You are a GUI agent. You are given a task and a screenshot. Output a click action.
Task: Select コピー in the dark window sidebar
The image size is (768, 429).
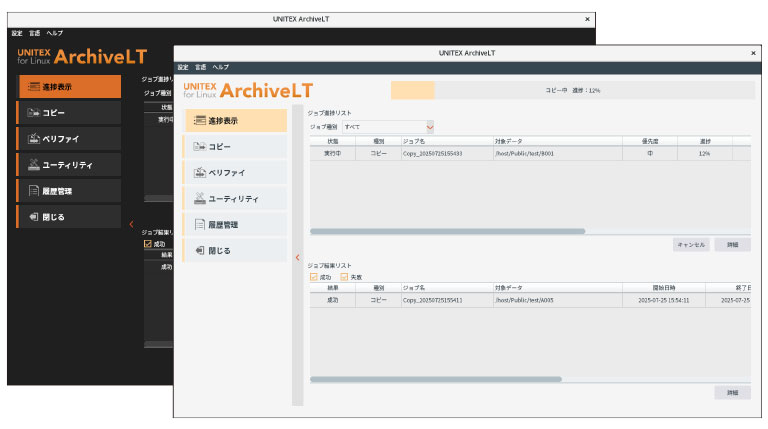pos(68,112)
